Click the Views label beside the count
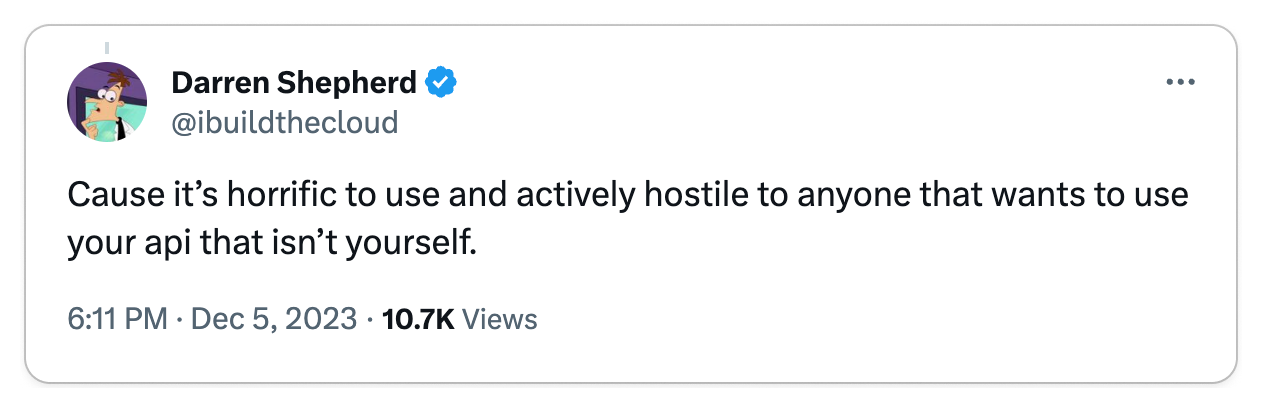The image size is (1262, 408). pos(501,319)
